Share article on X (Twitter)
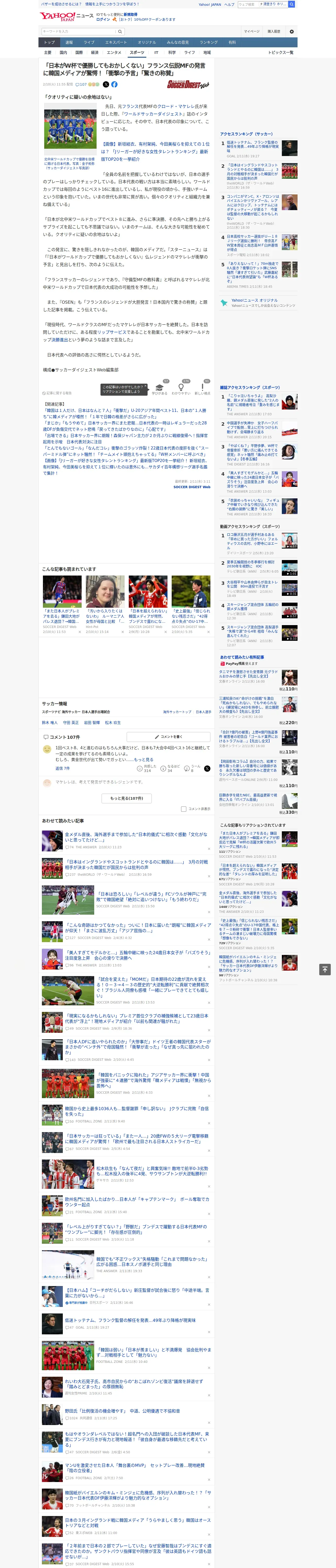The image size is (336, 1568). [106, 85]
